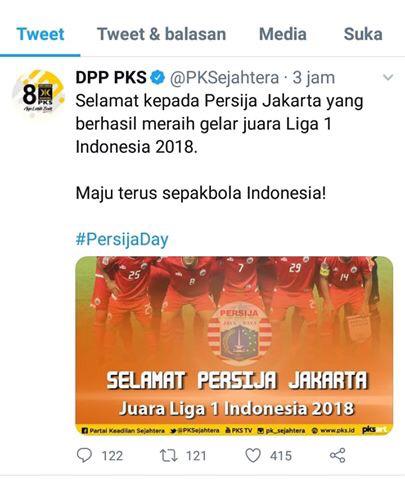This screenshot has height=480, width=405.
Task: View the 3 jam timestamp link
Action: (314, 78)
